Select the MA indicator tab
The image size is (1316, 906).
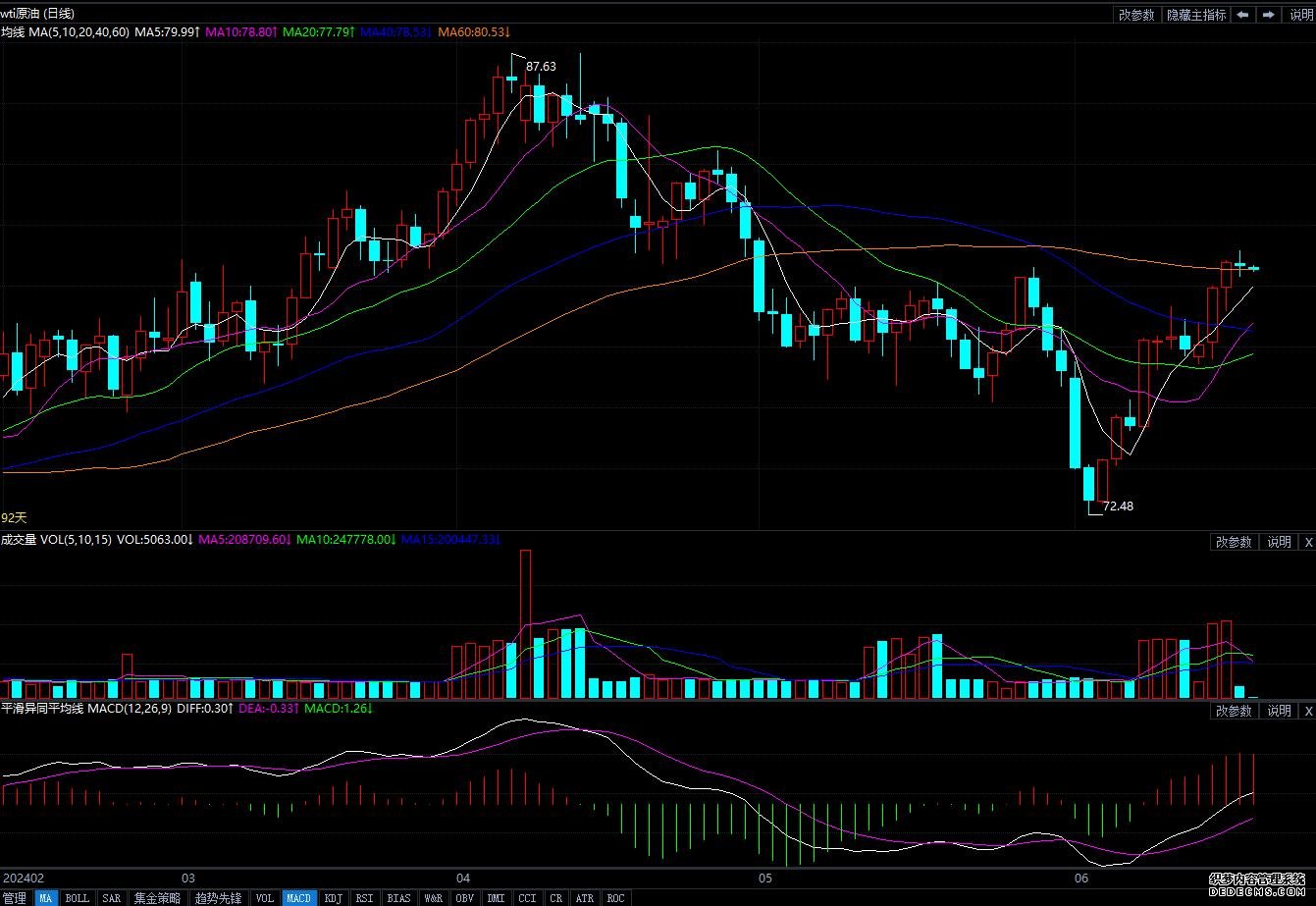click(x=46, y=898)
